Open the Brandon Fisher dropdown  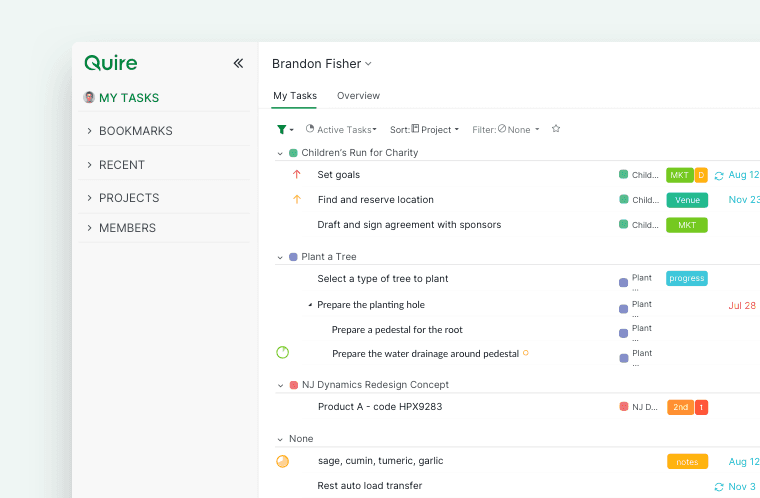tap(321, 64)
